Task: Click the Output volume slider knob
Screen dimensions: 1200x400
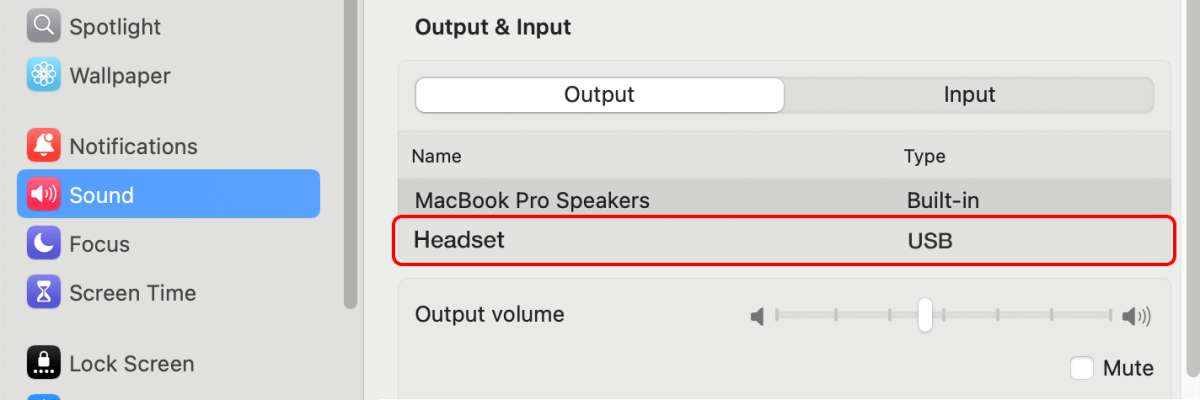Action: coord(925,315)
